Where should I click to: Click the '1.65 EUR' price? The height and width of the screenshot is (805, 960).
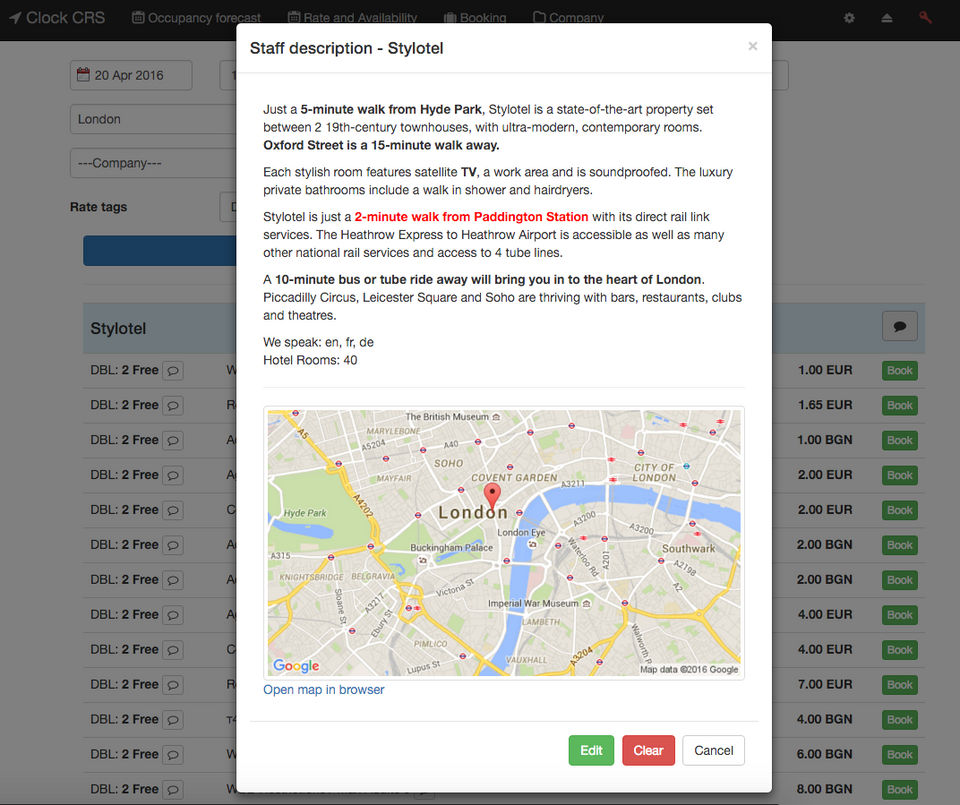pos(825,405)
